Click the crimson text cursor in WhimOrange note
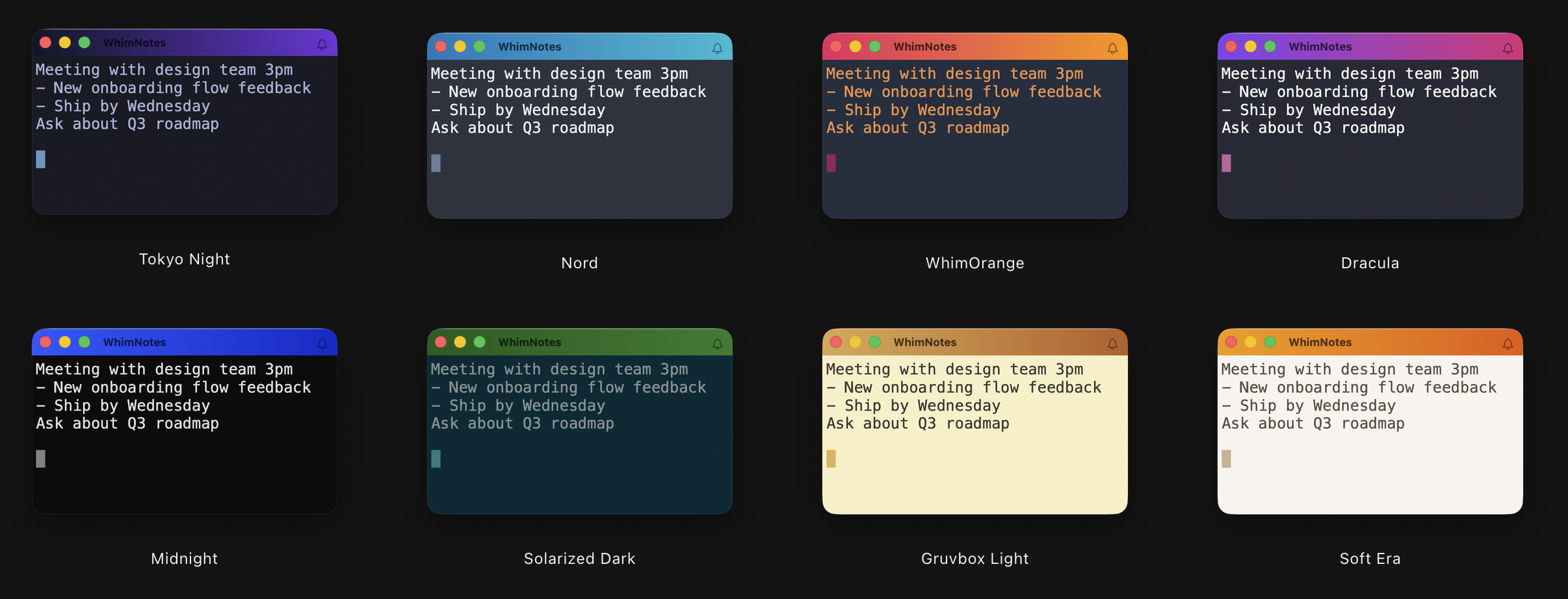This screenshot has width=1568, height=599. pos(831,163)
